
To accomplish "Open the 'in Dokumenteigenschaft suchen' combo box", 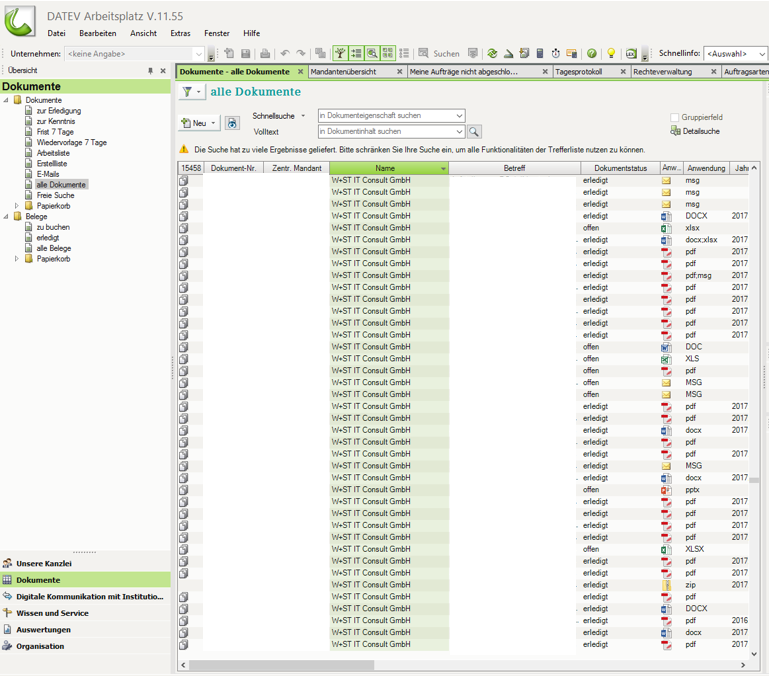I will [391, 116].
